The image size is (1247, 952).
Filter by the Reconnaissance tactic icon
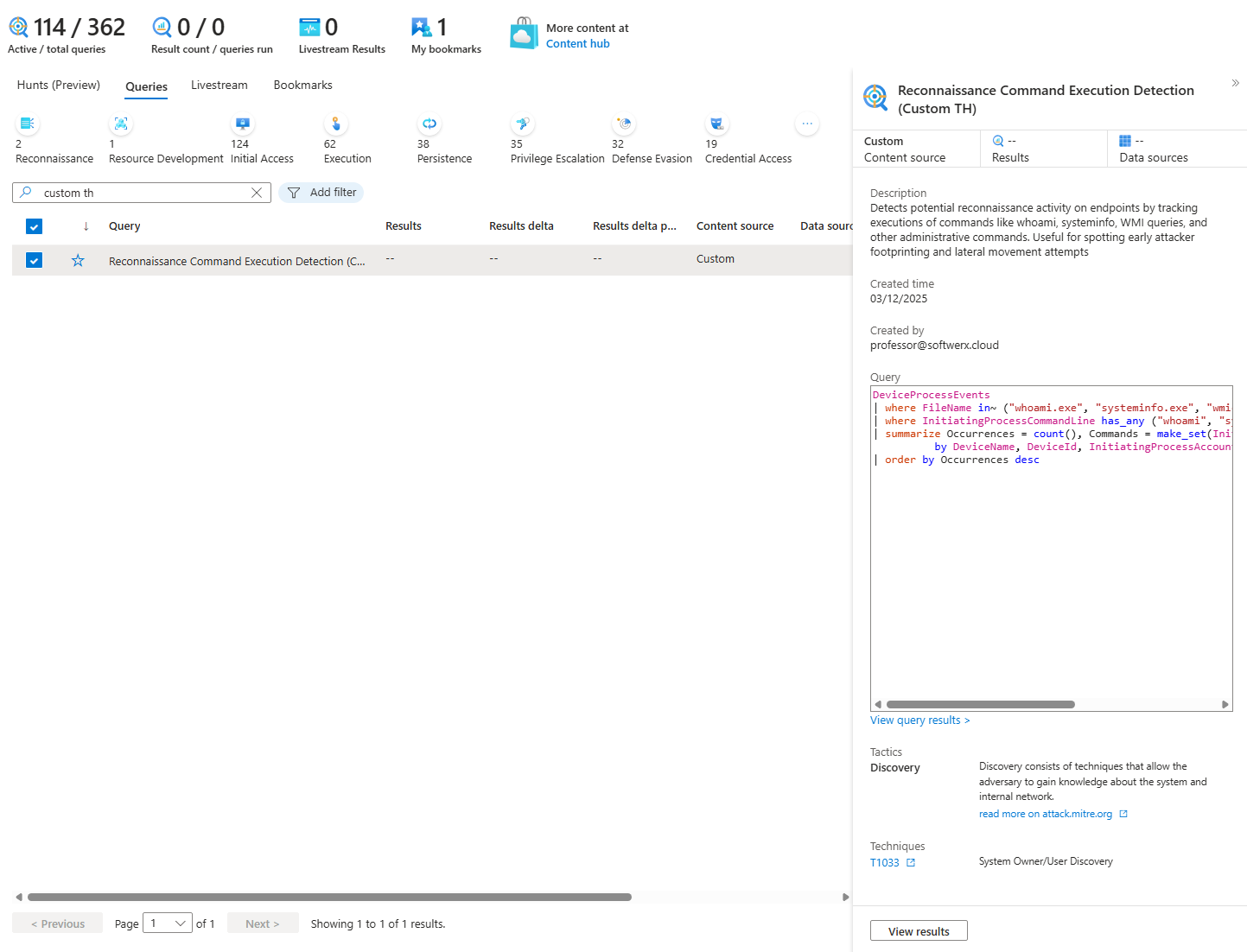(x=28, y=124)
